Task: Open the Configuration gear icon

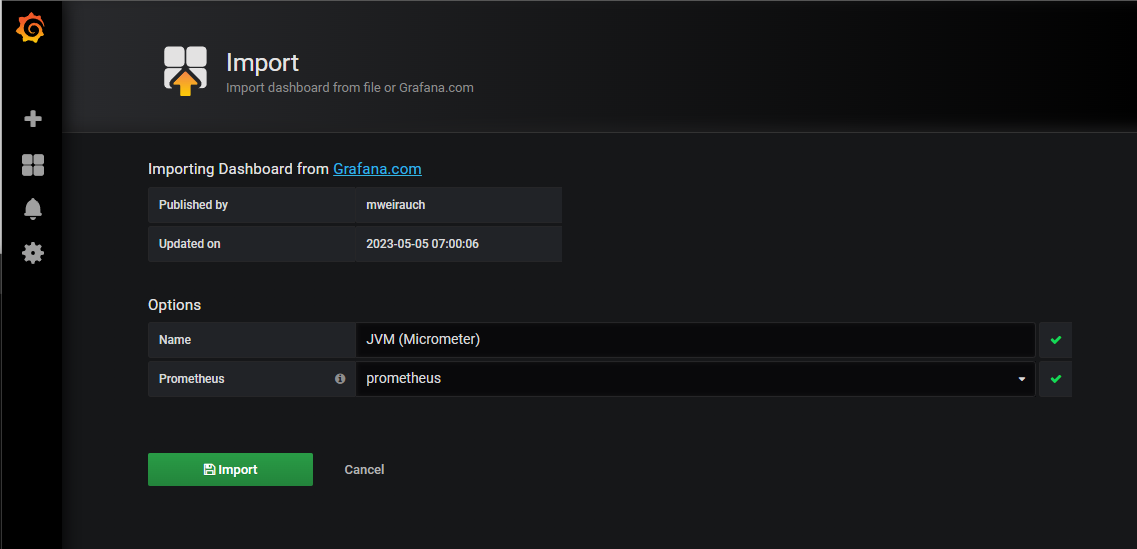Action: point(33,253)
